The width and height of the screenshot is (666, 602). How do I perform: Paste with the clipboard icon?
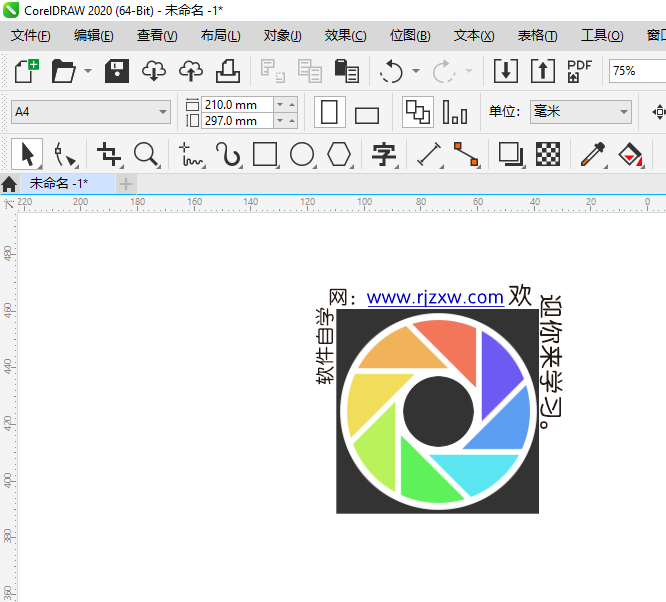(347, 71)
